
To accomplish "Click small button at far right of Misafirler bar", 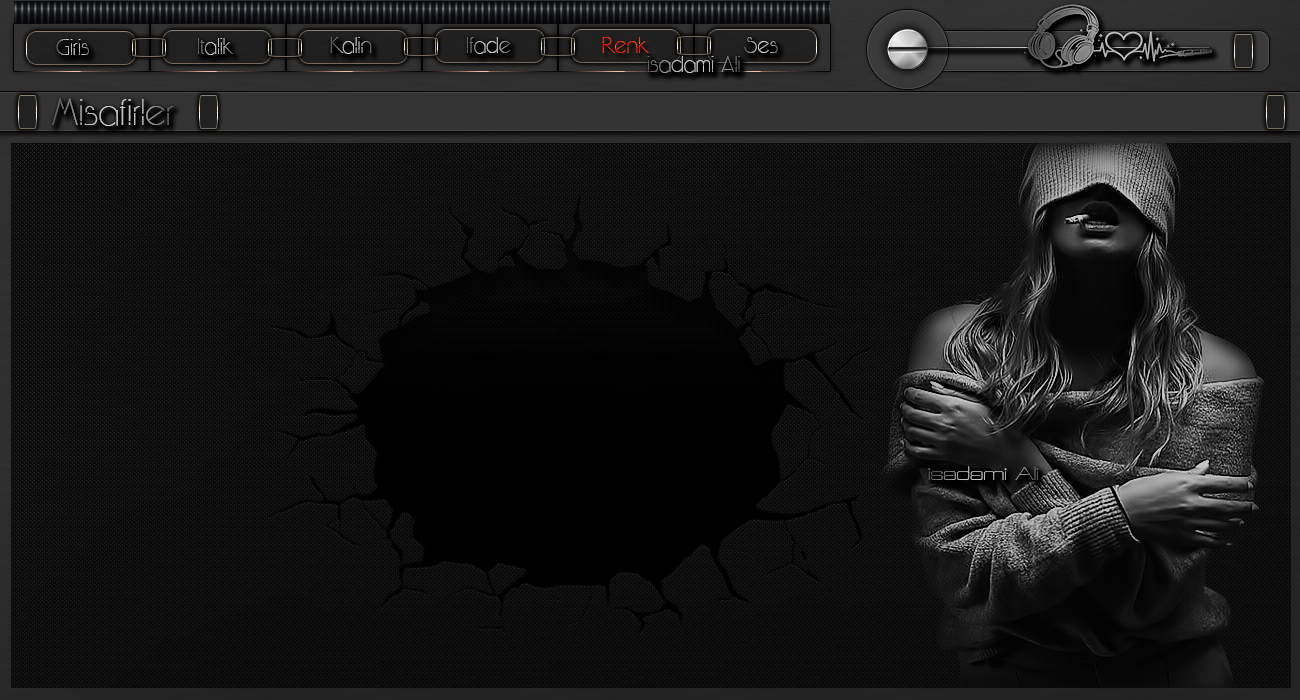I will click(x=1275, y=113).
